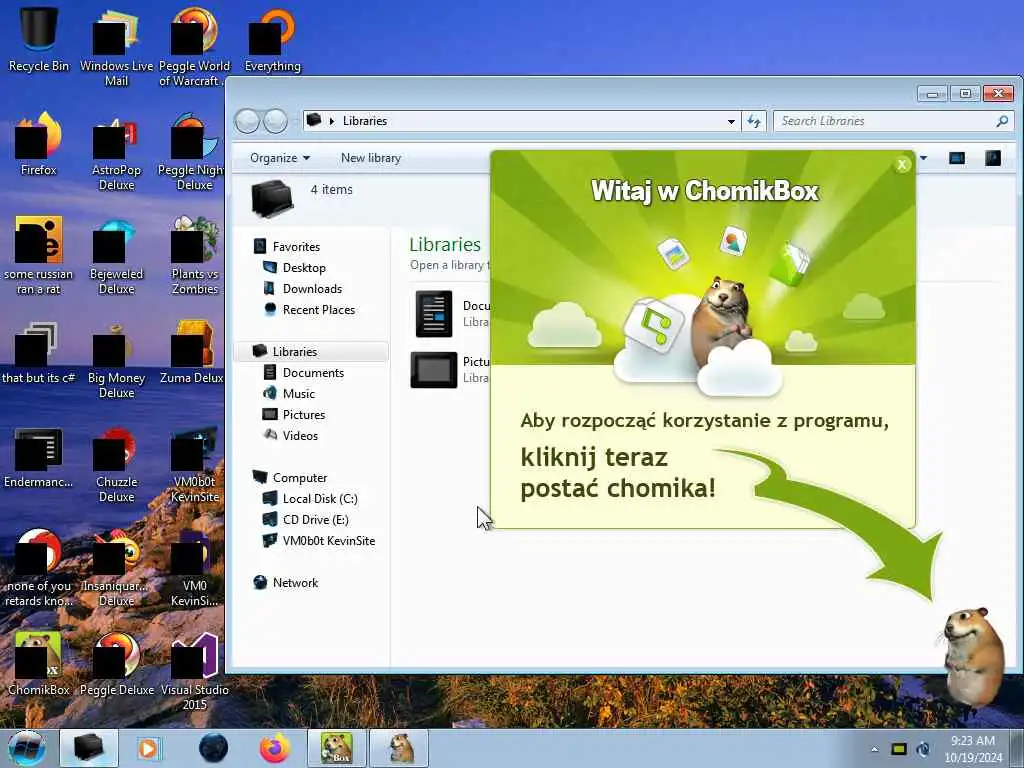The height and width of the screenshot is (768, 1024).
Task: Open the Endermanc... desktop icon
Action: coord(39,457)
